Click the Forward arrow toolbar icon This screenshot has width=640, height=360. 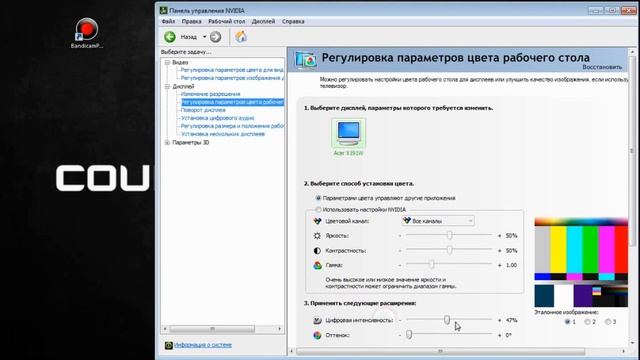[216, 37]
